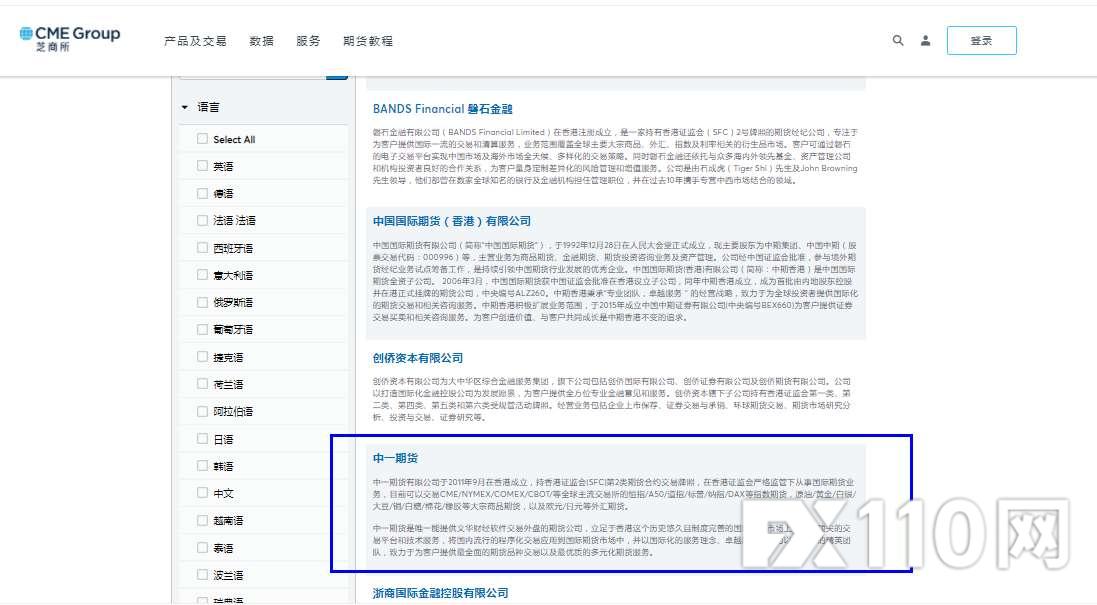Click the user account icon
1097x605 pixels.
(926, 41)
